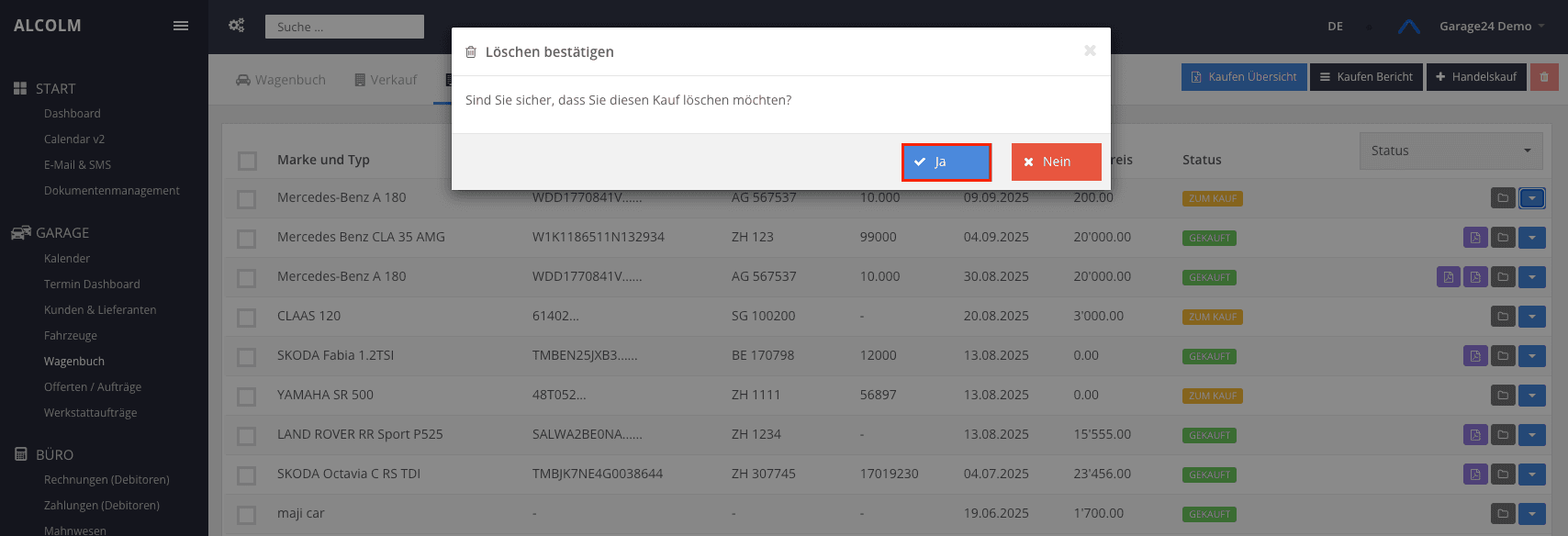Click the Kaufen Übersicht button
Screen dimensions: 1568x536
click(1244, 77)
